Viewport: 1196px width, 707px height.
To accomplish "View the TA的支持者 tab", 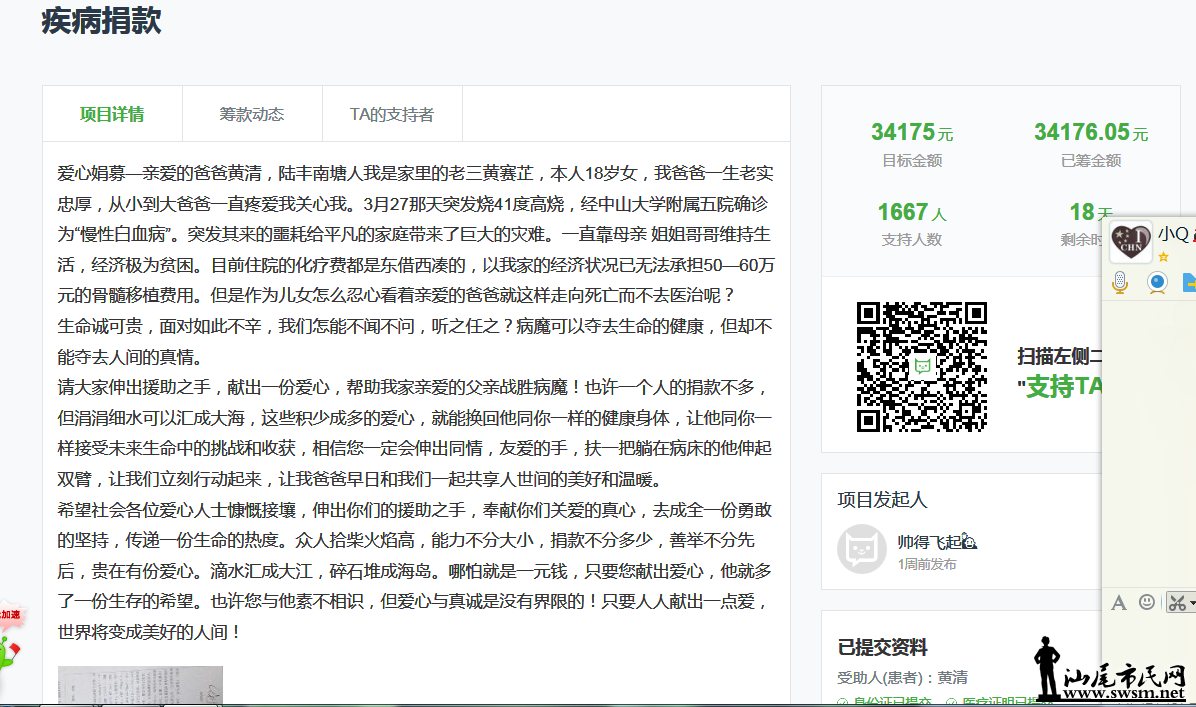I will [x=392, y=114].
